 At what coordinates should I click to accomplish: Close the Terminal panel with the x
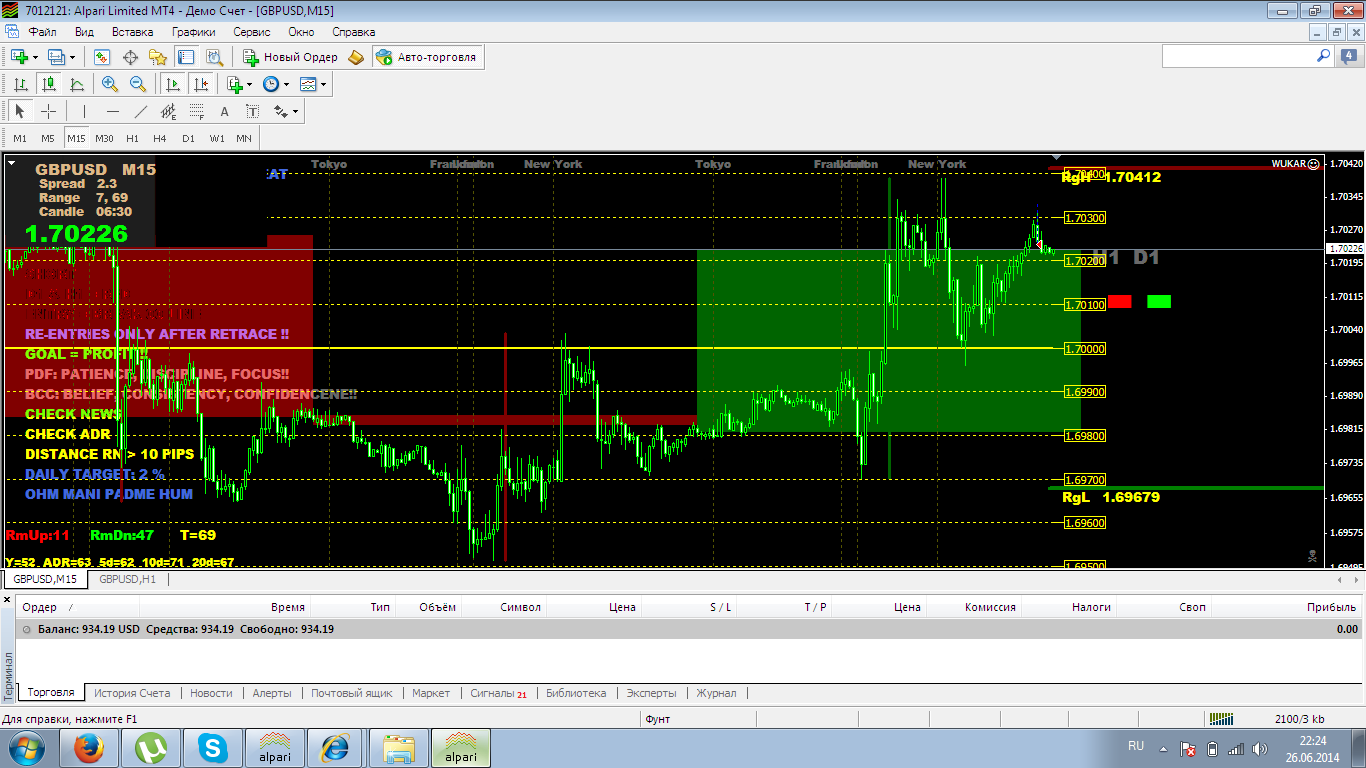[x=7, y=598]
